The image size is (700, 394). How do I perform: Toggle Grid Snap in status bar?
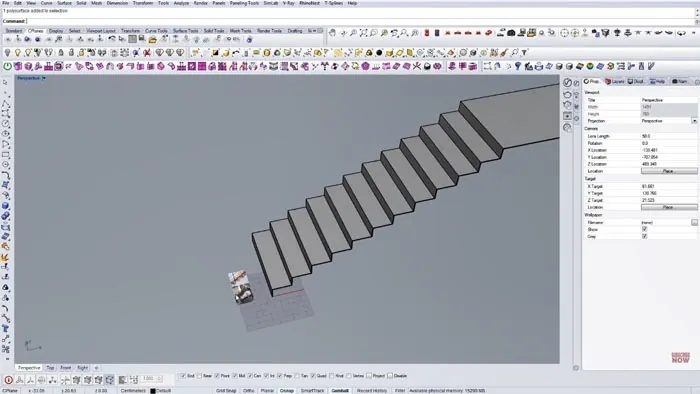pyautogui.click(x=226, y=391)
